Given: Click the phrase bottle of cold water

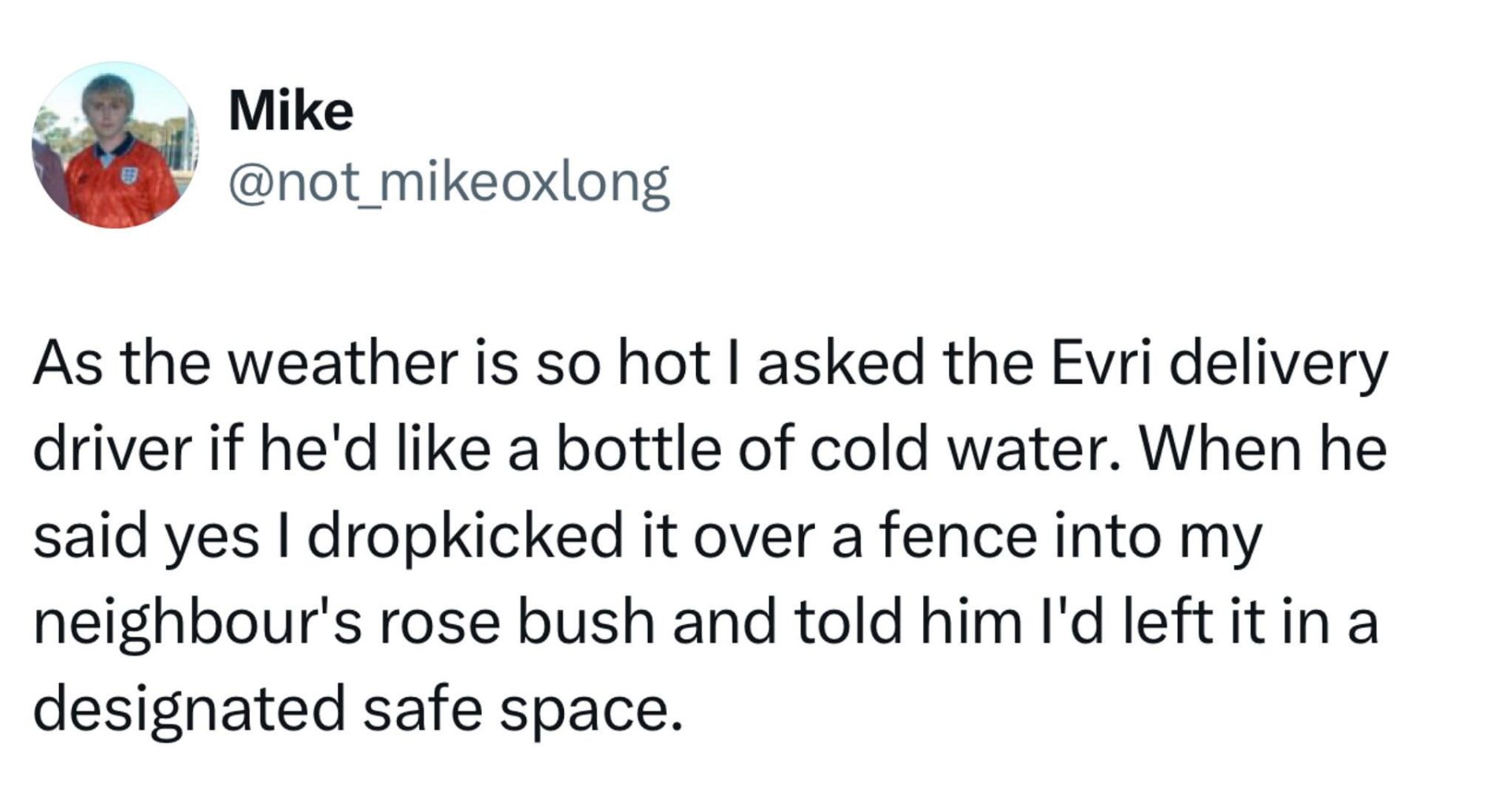Looking at the screenshot, I should coord(838,451).
